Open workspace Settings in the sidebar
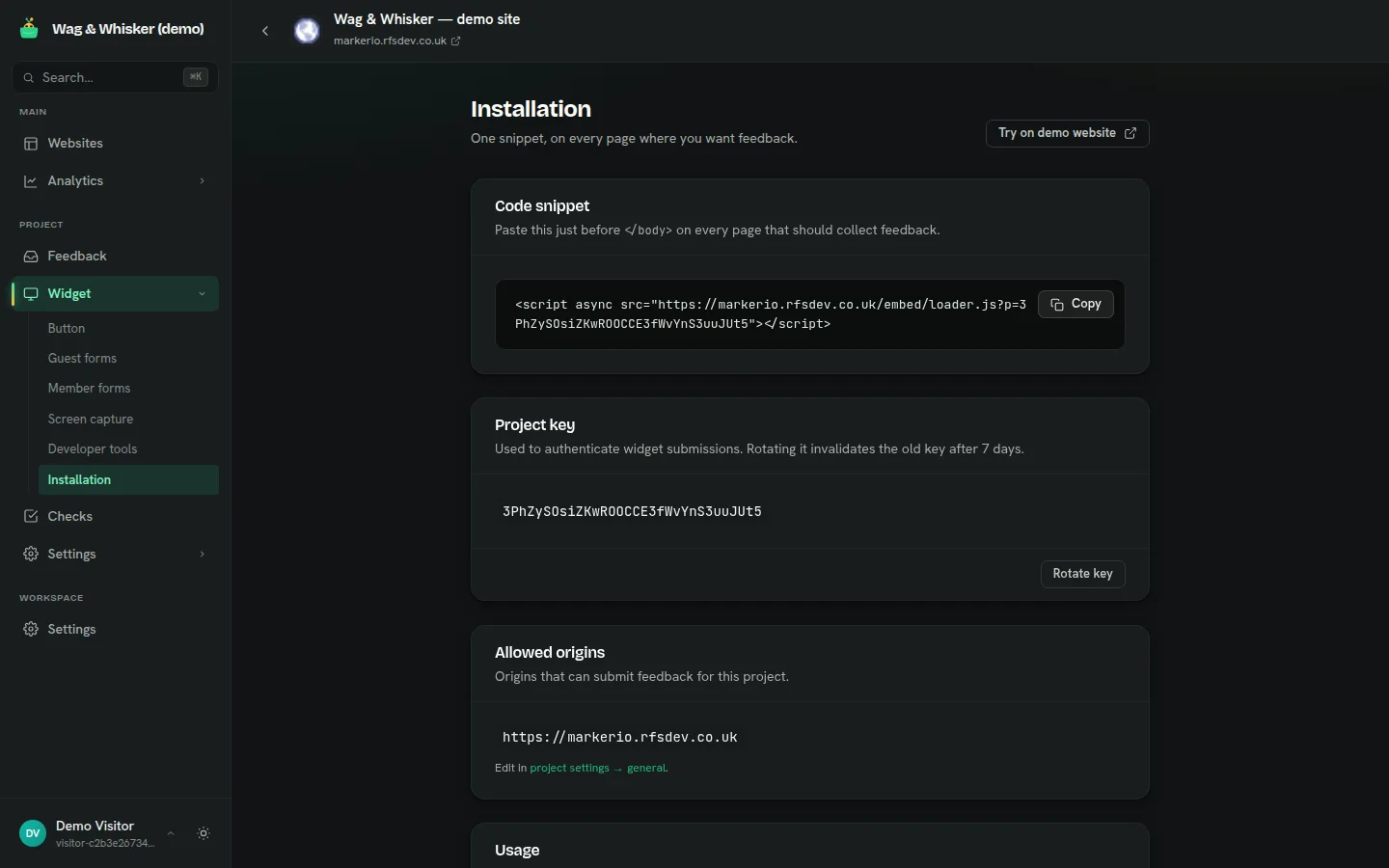1389x868 pixels. pyautogui.click(x=115, y=630)
